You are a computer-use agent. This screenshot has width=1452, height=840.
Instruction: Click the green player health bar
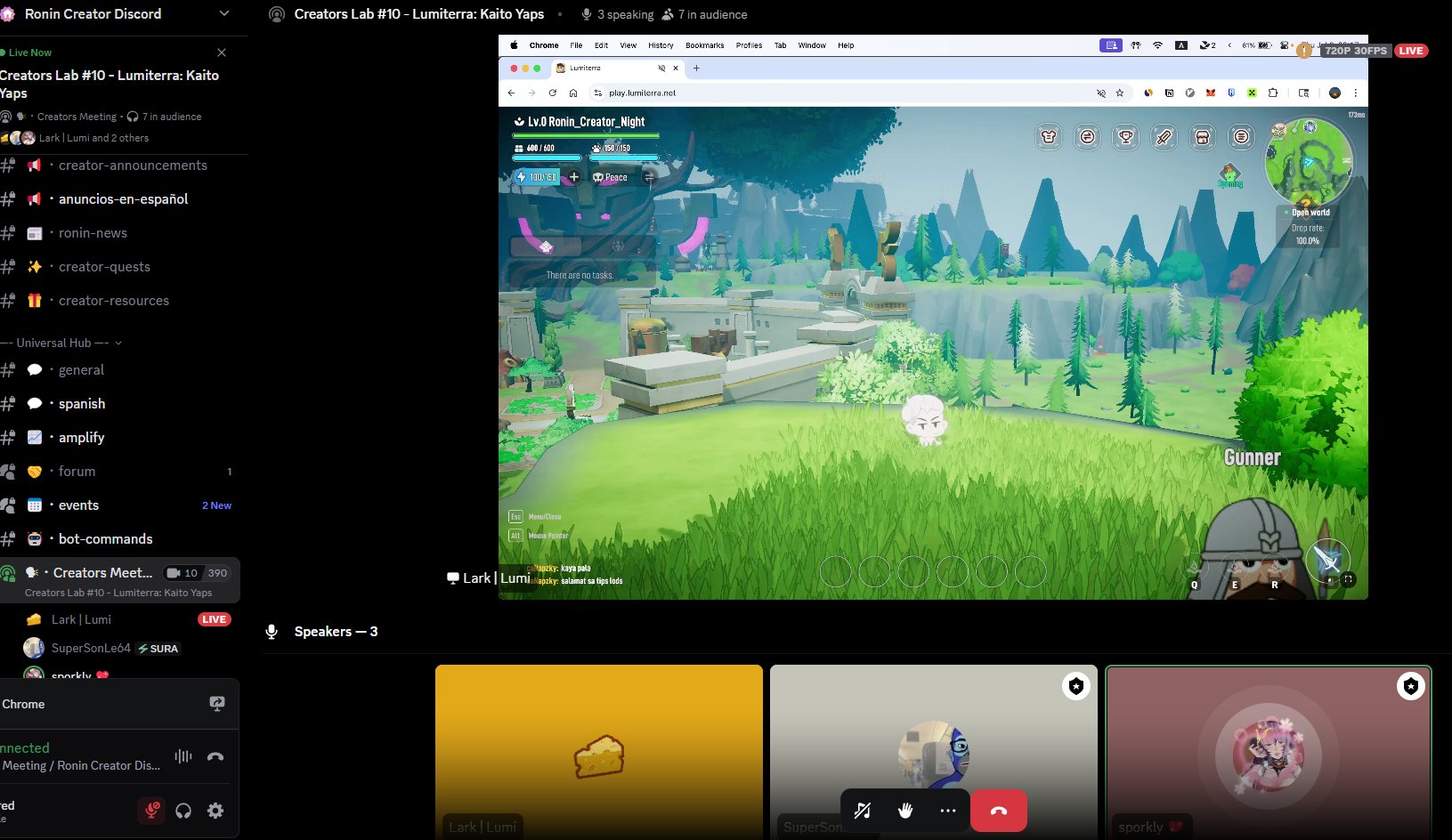pos(586,136)
